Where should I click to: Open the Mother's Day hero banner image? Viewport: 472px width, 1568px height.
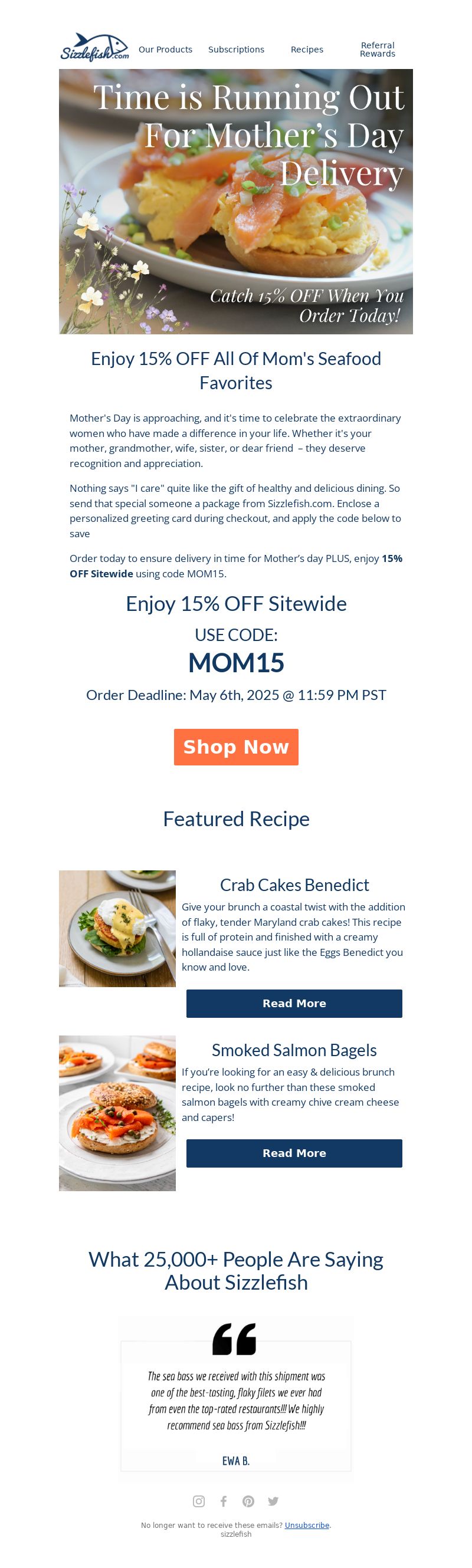pyautogui.click(x=237, y=202)
